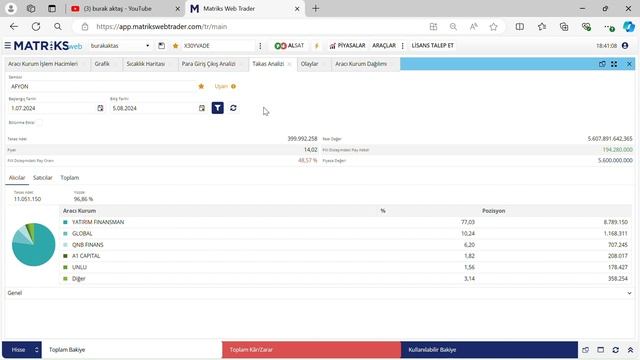Open the ARAÇLAR menu
640x360 pixels.
(x=384, y=46)
